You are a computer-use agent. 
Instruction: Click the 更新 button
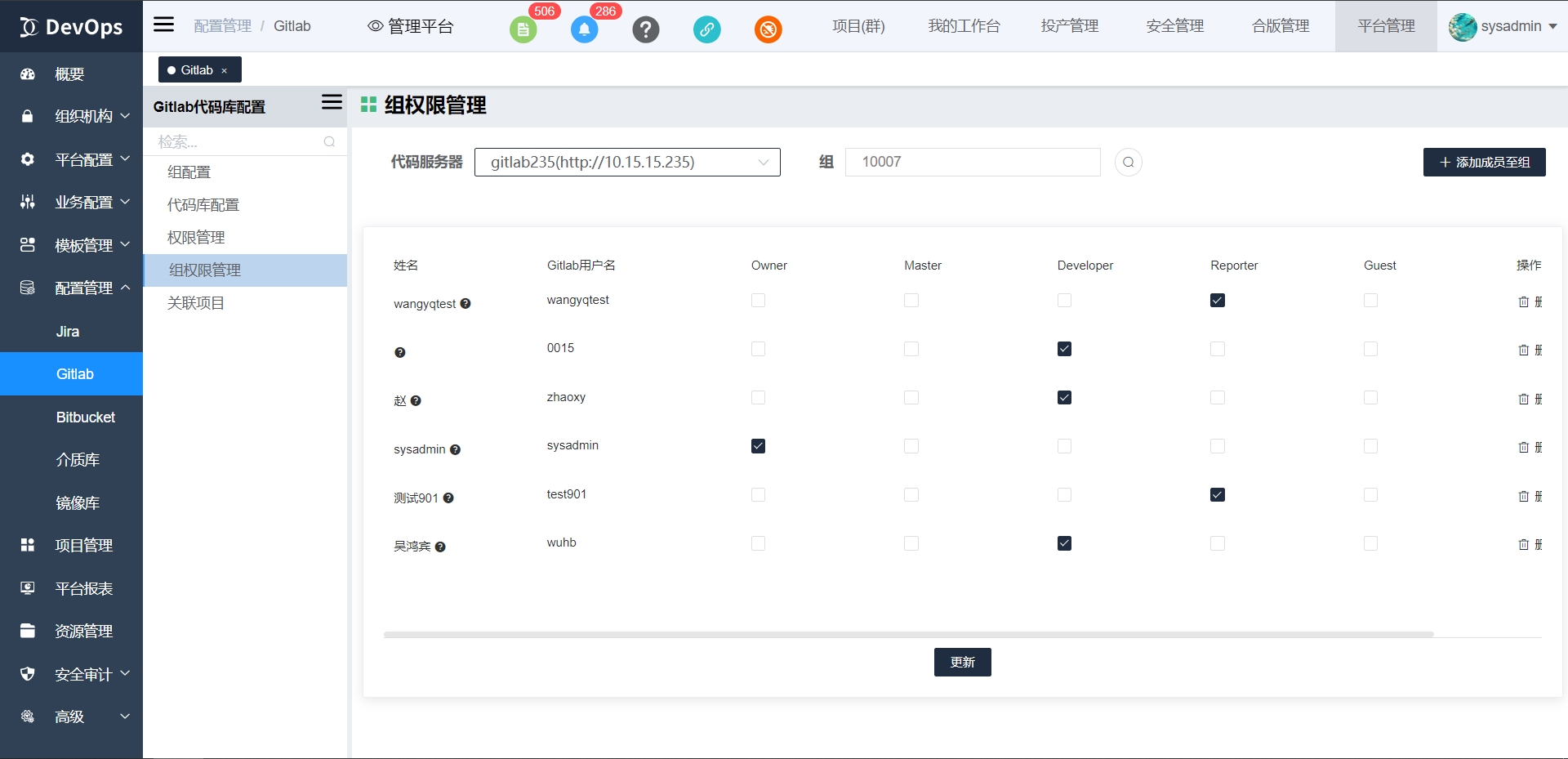click(x=962, y=662)
